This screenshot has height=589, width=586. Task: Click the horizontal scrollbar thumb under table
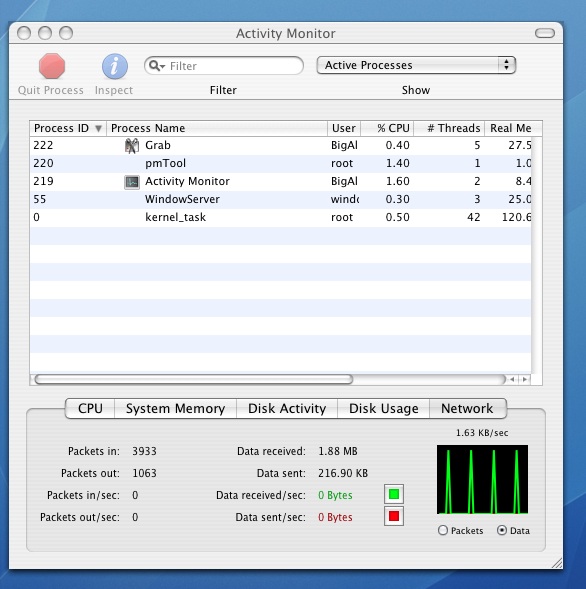(194, 379)
